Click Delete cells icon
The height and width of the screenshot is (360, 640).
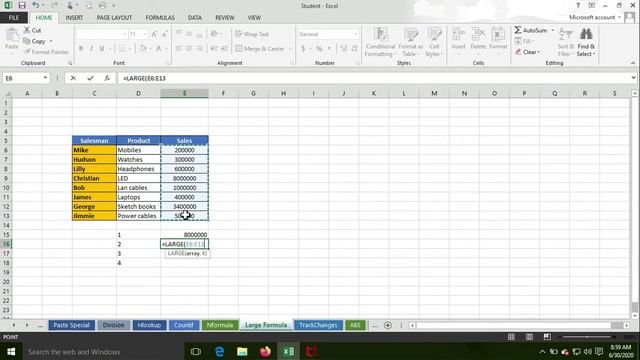tap(478, 40)
